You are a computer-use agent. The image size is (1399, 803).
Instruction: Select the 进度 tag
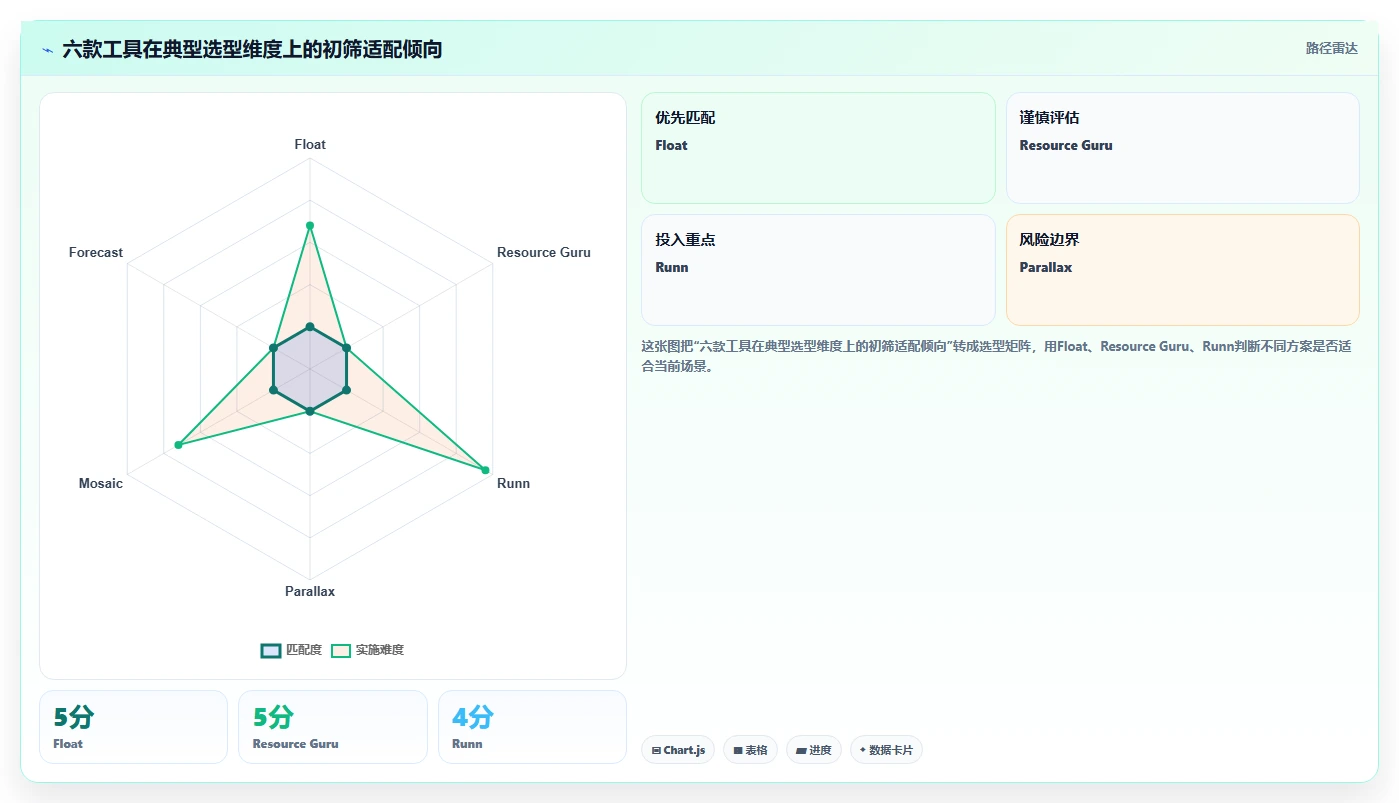pyautogui.click(x=814, y=750)
